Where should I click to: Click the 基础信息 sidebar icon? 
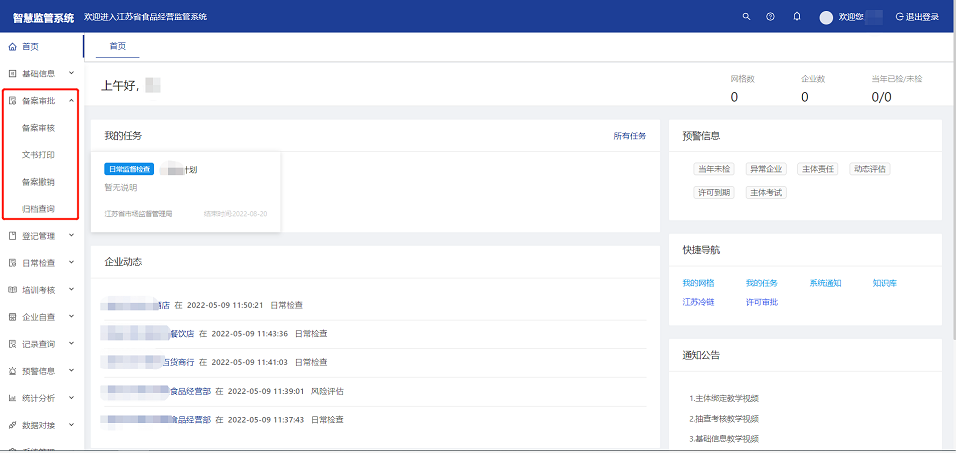click(12, 74)
